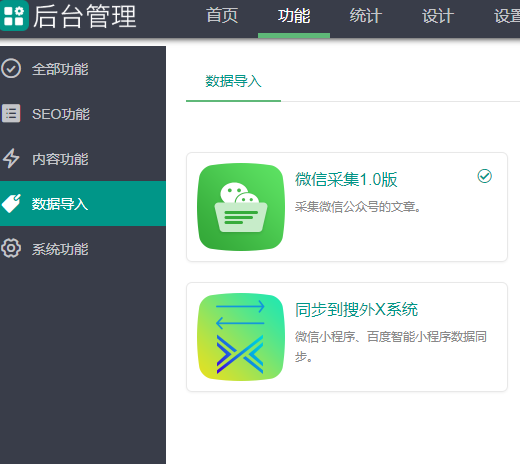Click the 数据导入 tag icon
520x464 pixels.
(x=11, y=203)
